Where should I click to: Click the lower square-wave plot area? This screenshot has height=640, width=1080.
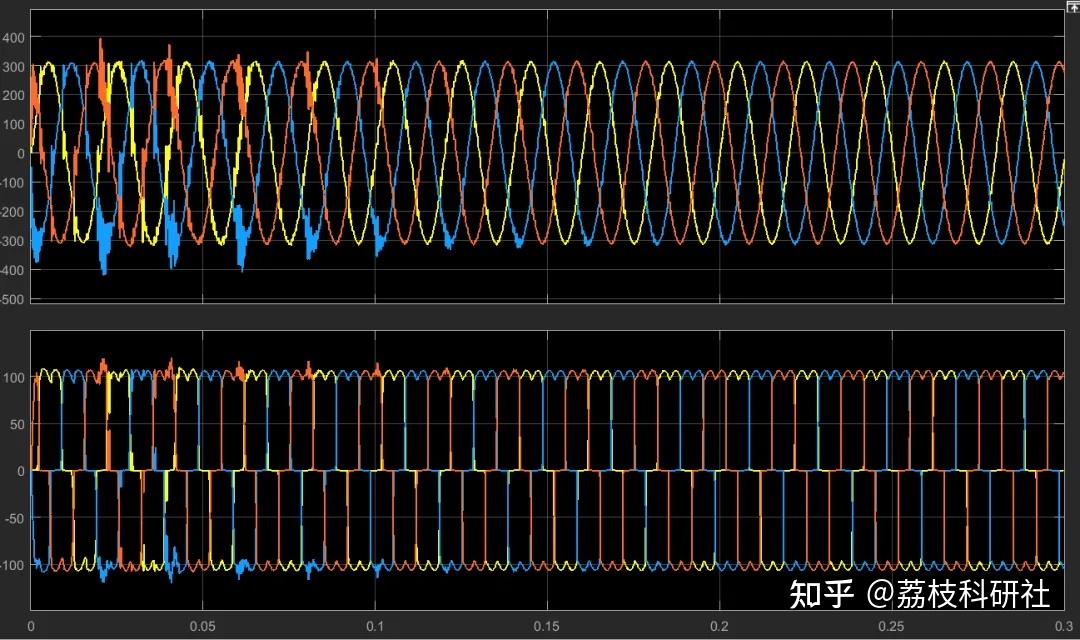(548, 470)
